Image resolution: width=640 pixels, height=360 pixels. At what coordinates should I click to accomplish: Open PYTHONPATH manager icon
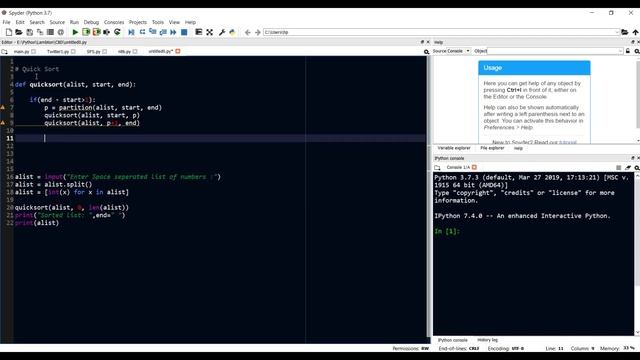point(232,32)
